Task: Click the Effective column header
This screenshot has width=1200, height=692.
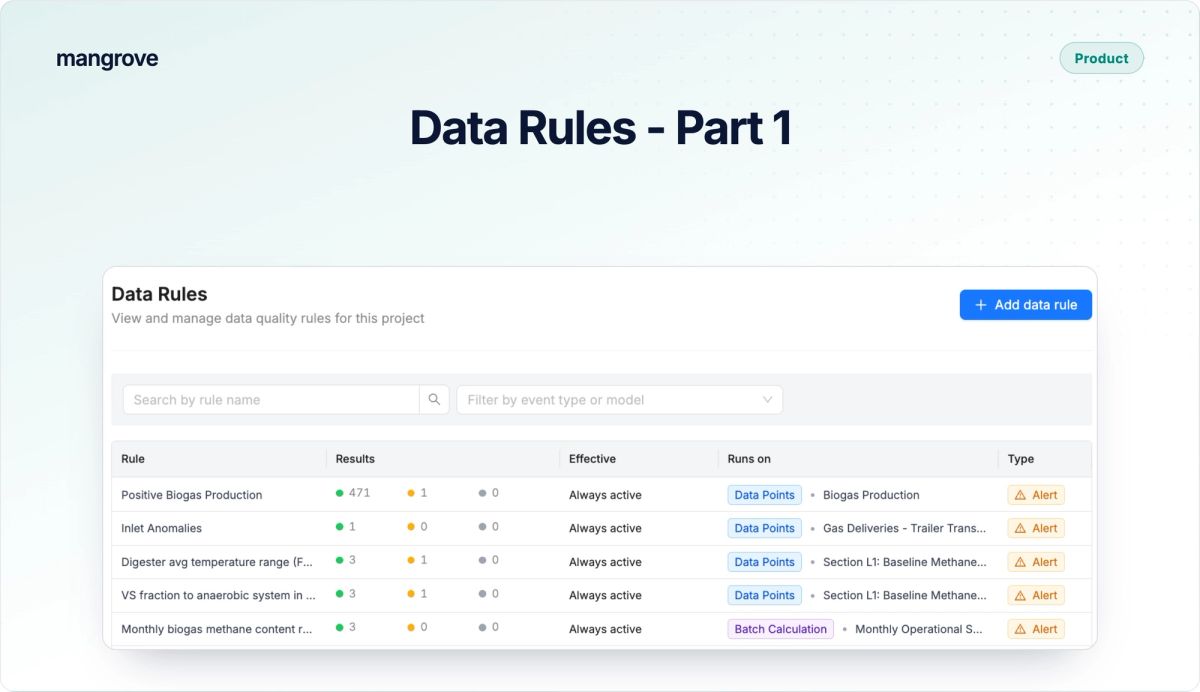Action: coord(592,459)
